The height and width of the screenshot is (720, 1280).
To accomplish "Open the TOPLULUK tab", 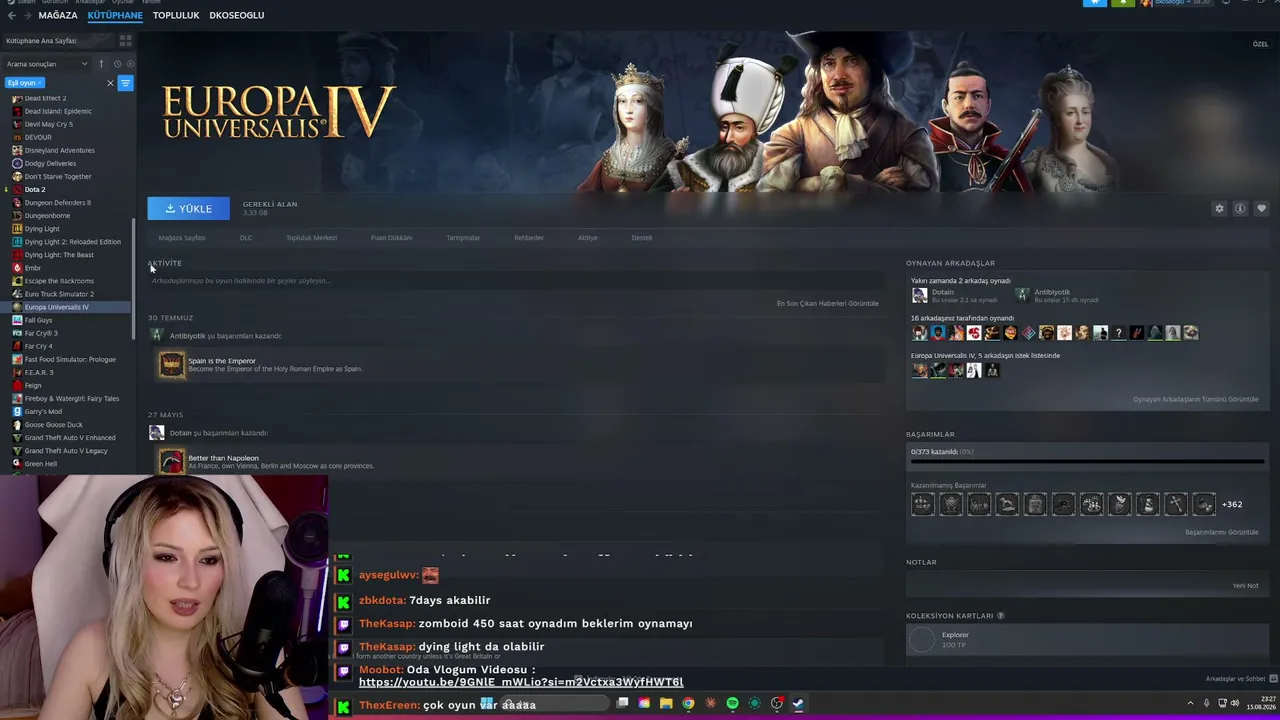I will pos(176,15).
